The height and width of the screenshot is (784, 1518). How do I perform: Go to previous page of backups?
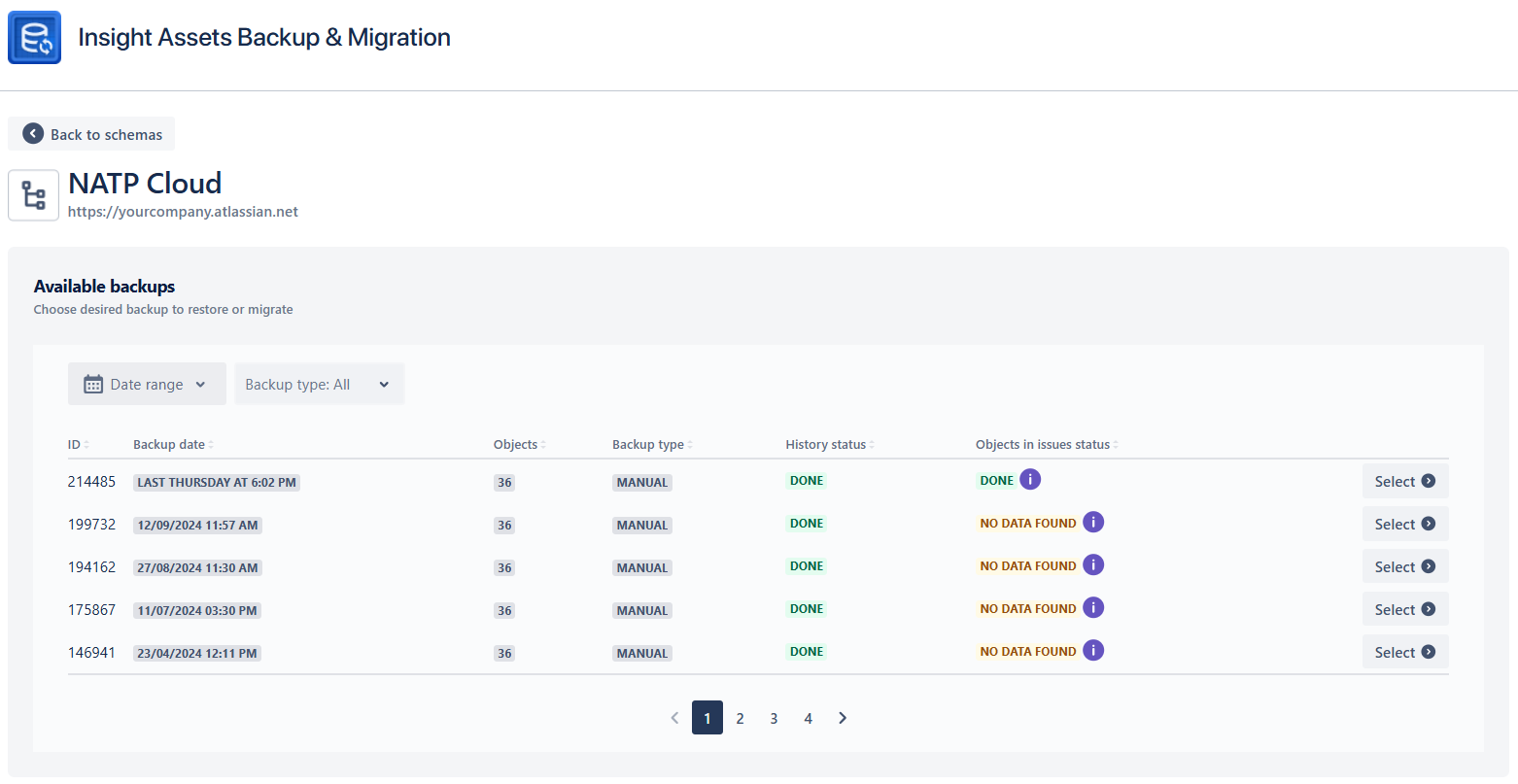[674, 718]
